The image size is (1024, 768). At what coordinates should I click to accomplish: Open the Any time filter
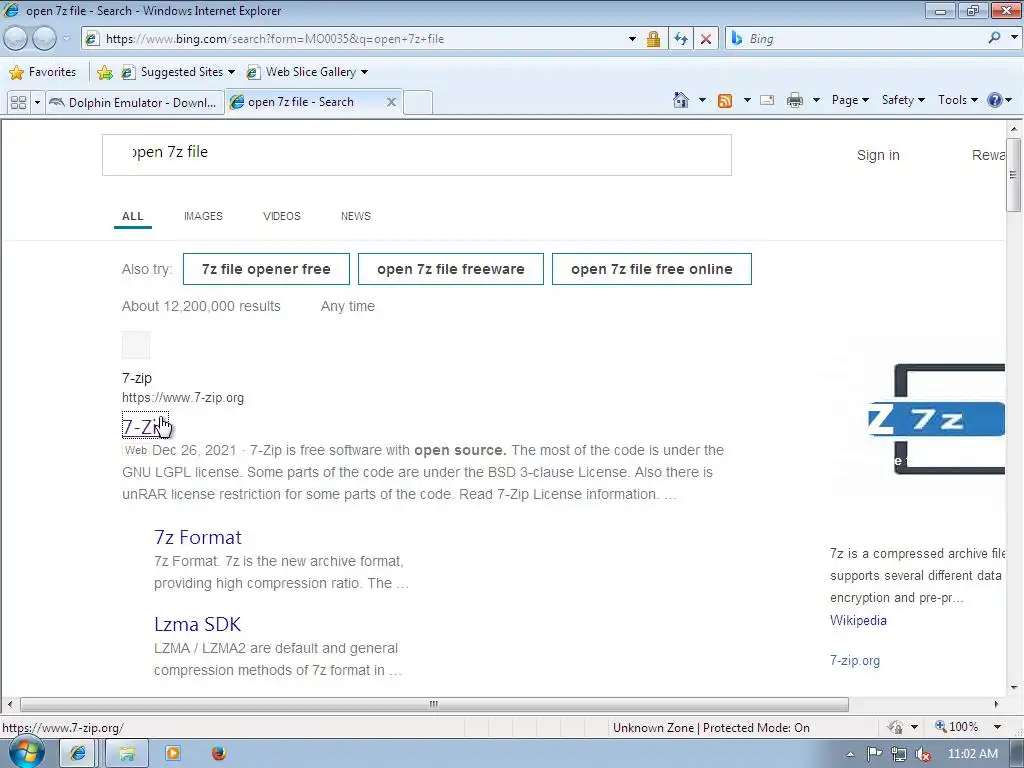(x=347, y=306)
